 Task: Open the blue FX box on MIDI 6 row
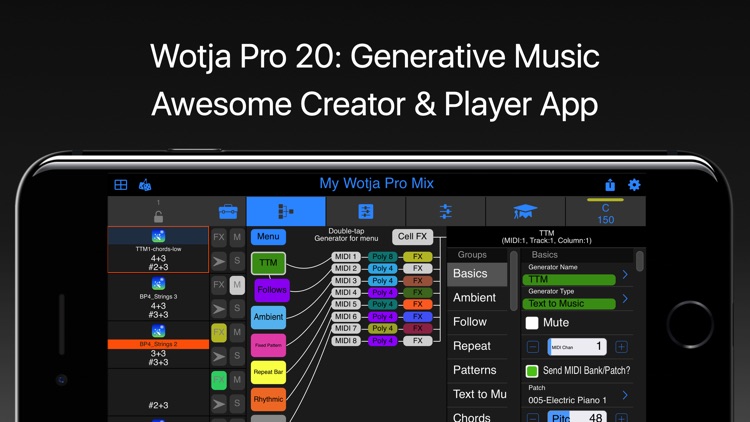click(x=418, y=317)
